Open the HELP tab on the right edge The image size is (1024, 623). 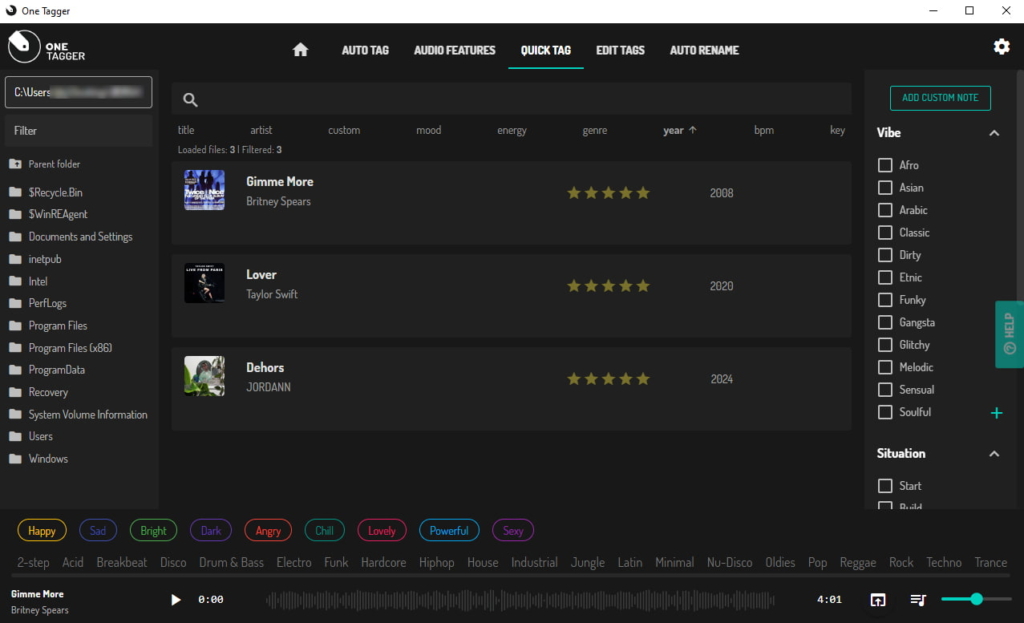pyautogui.click(x=1008, y=334)
